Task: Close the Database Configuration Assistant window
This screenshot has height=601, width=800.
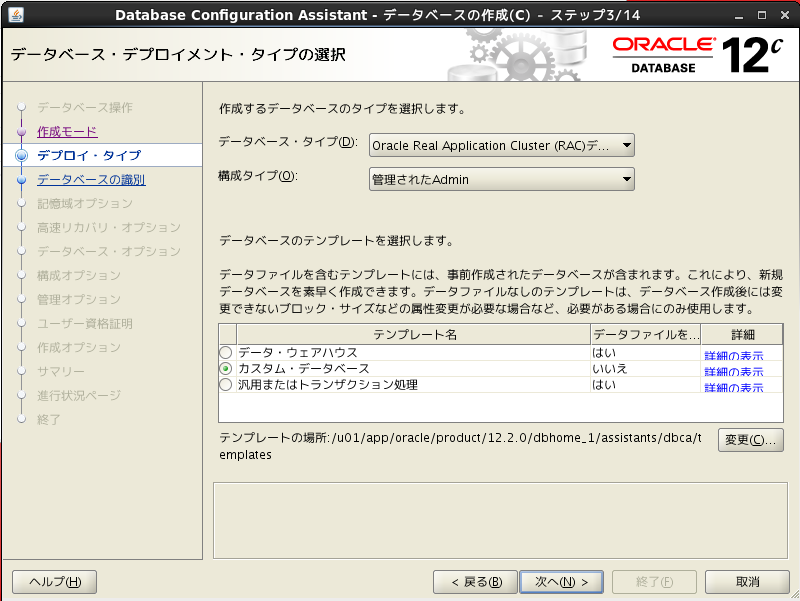Action: pyautogui.click(x=785, y=15)
